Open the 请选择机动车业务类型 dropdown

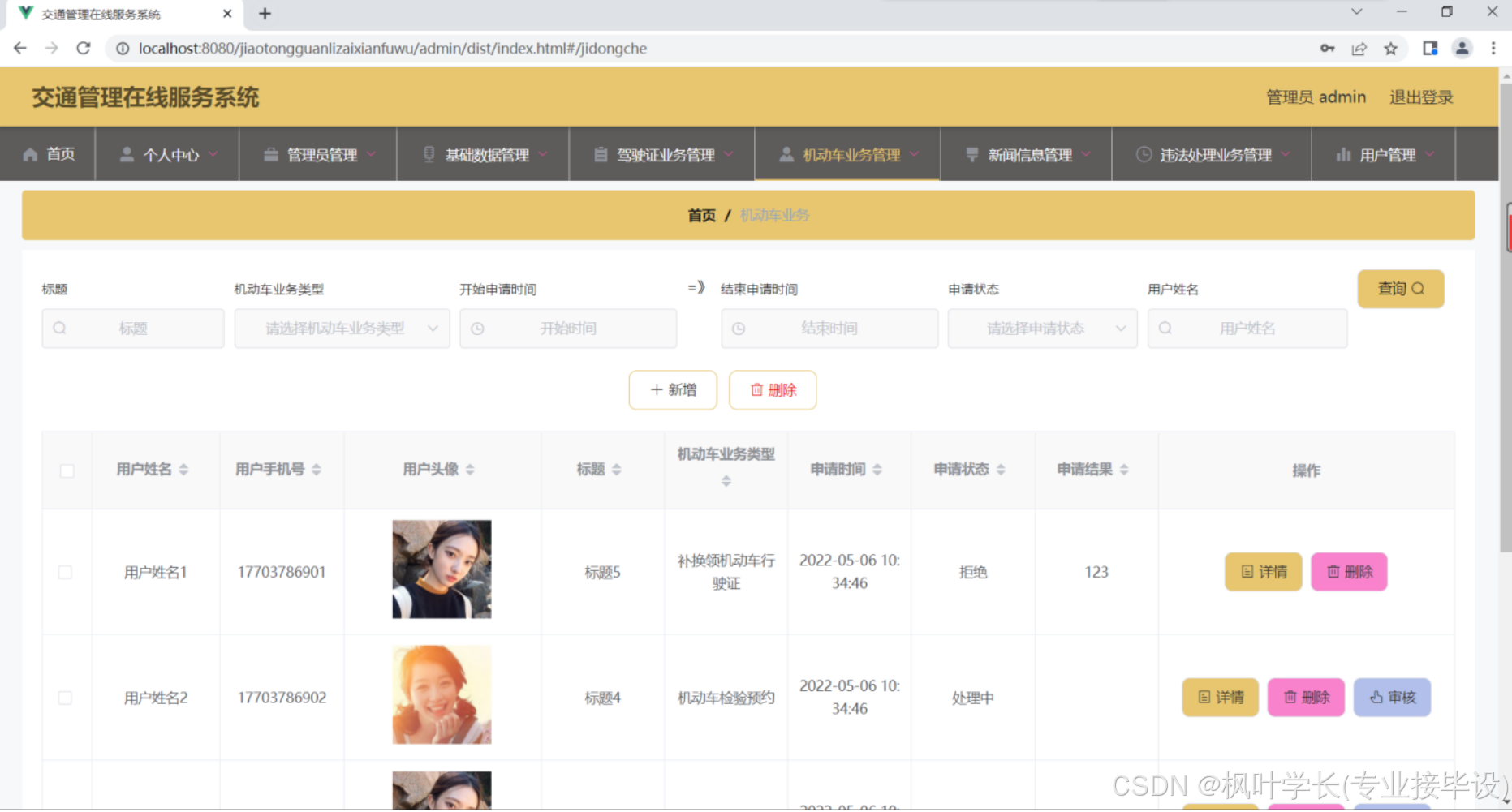[342, 329]
